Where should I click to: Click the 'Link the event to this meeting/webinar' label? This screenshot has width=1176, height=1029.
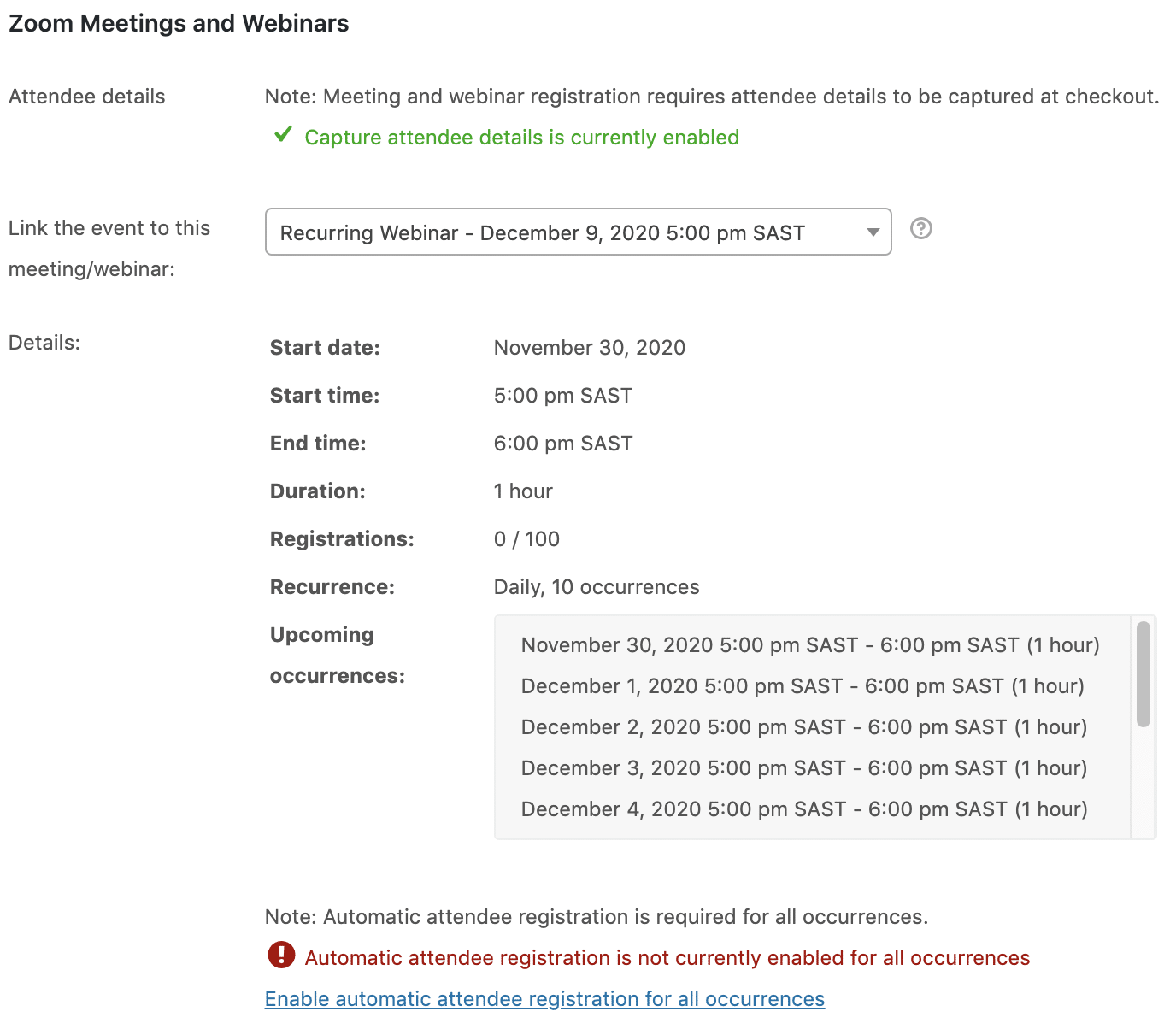pos(109,249)
